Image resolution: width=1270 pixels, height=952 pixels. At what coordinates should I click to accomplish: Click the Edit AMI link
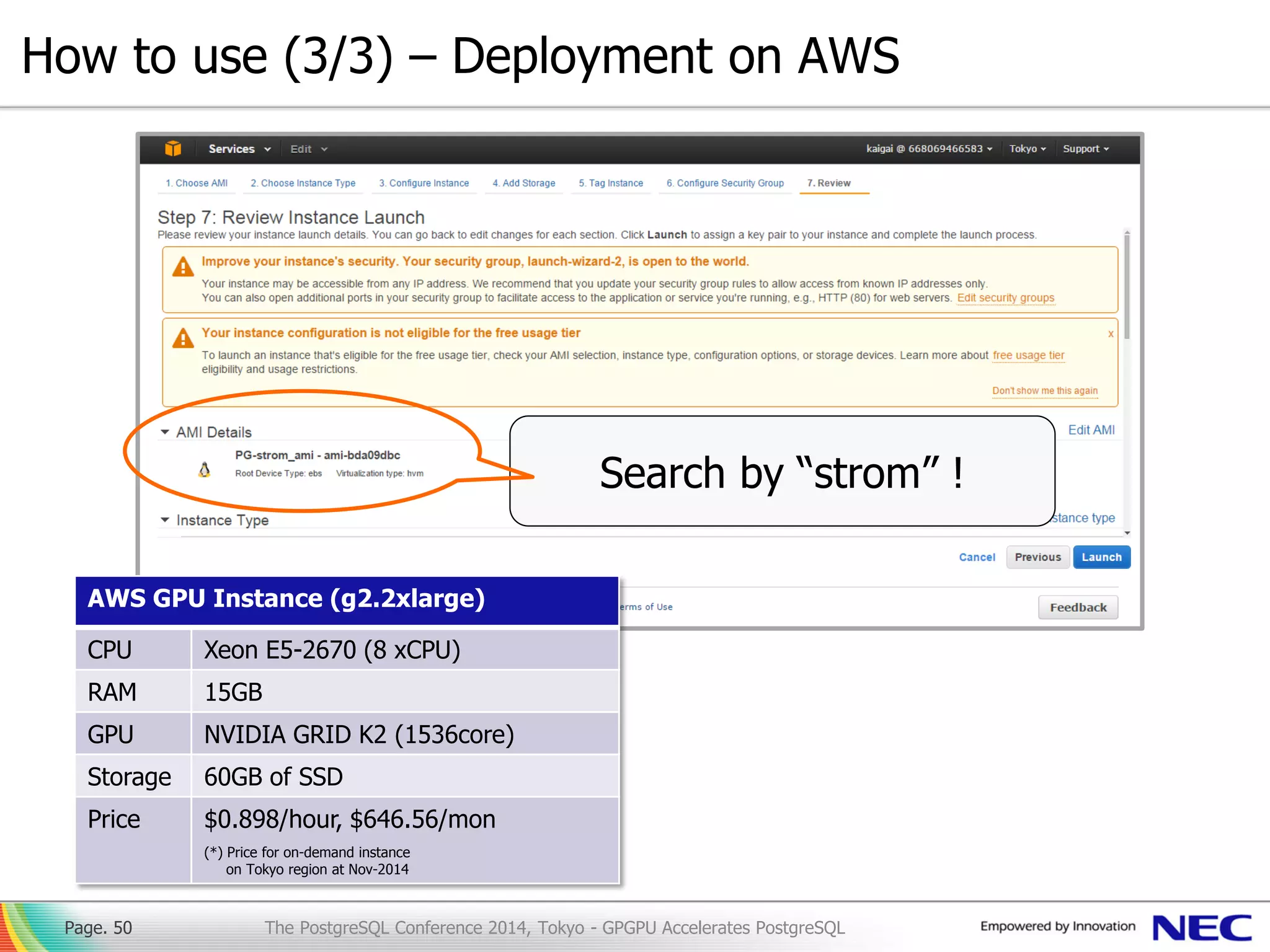pyautogui.click(x=1091, y=430)
